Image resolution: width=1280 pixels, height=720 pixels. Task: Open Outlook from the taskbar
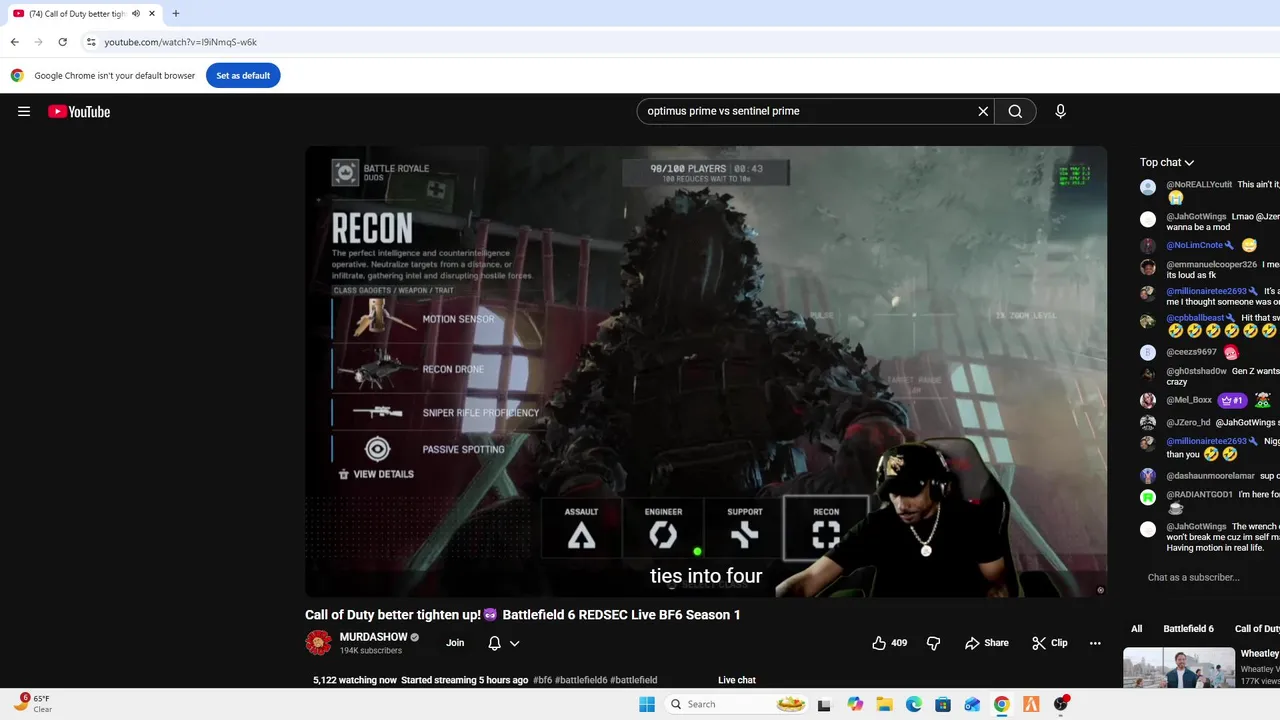(x=972, y=704)
